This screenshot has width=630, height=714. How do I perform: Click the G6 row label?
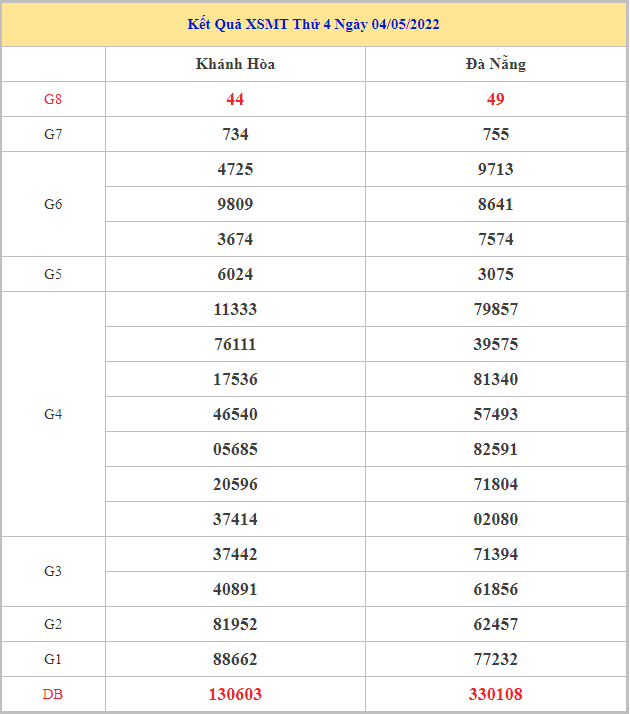coord(53,204)
